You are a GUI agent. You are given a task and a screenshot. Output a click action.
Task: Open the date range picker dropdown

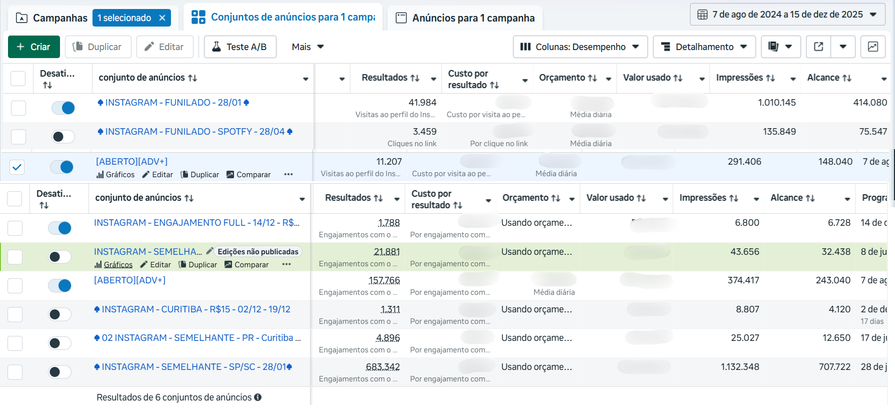click(x=788, y=15)
